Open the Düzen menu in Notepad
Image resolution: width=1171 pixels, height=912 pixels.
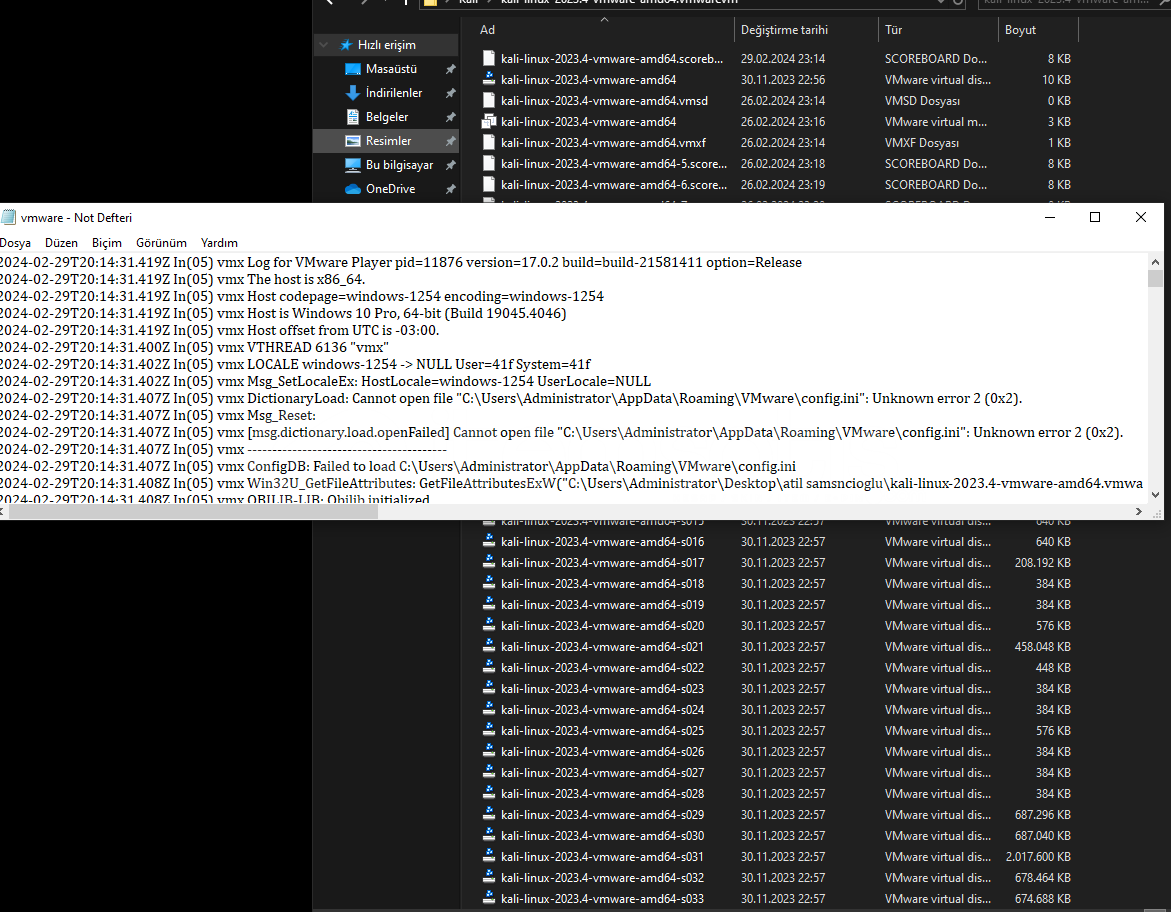point(61,243)
